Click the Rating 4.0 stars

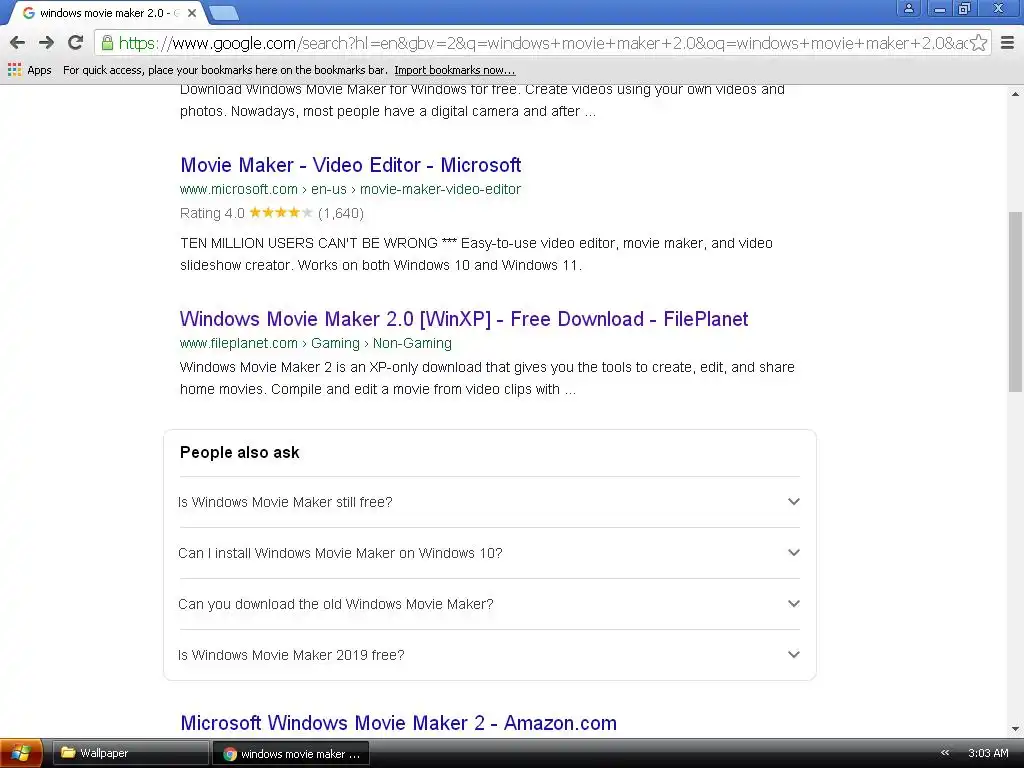click(281, 213)
